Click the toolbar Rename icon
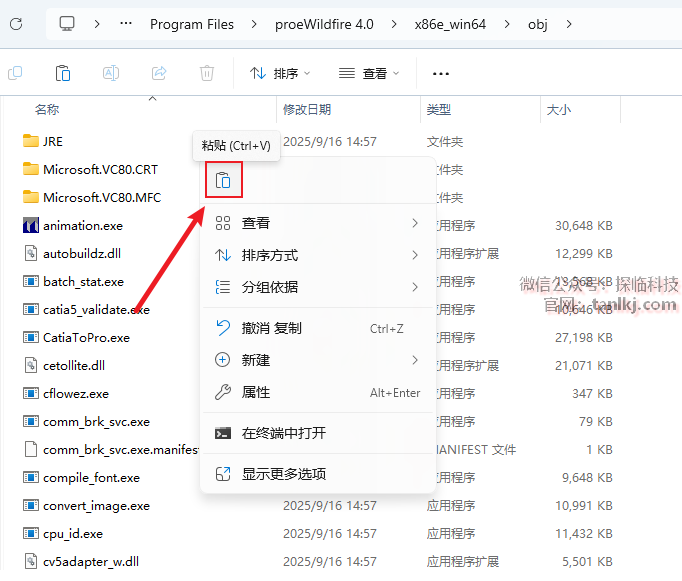 (x=111, y=73)
